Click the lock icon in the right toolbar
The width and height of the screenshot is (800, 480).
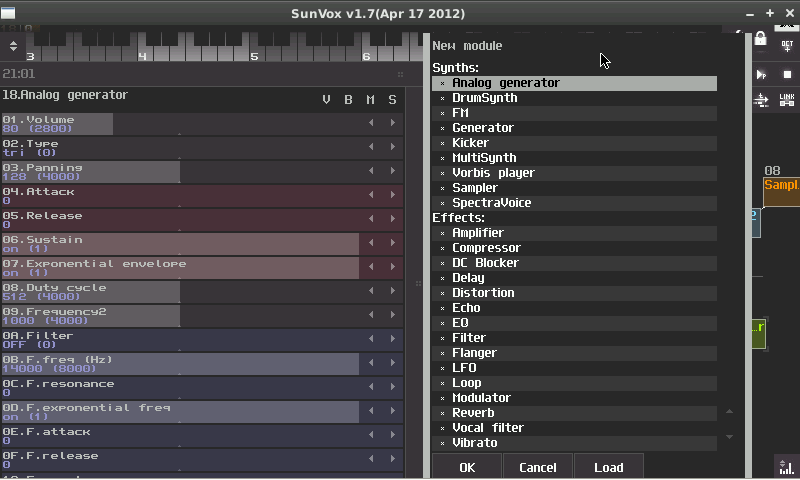pos(760,39)
